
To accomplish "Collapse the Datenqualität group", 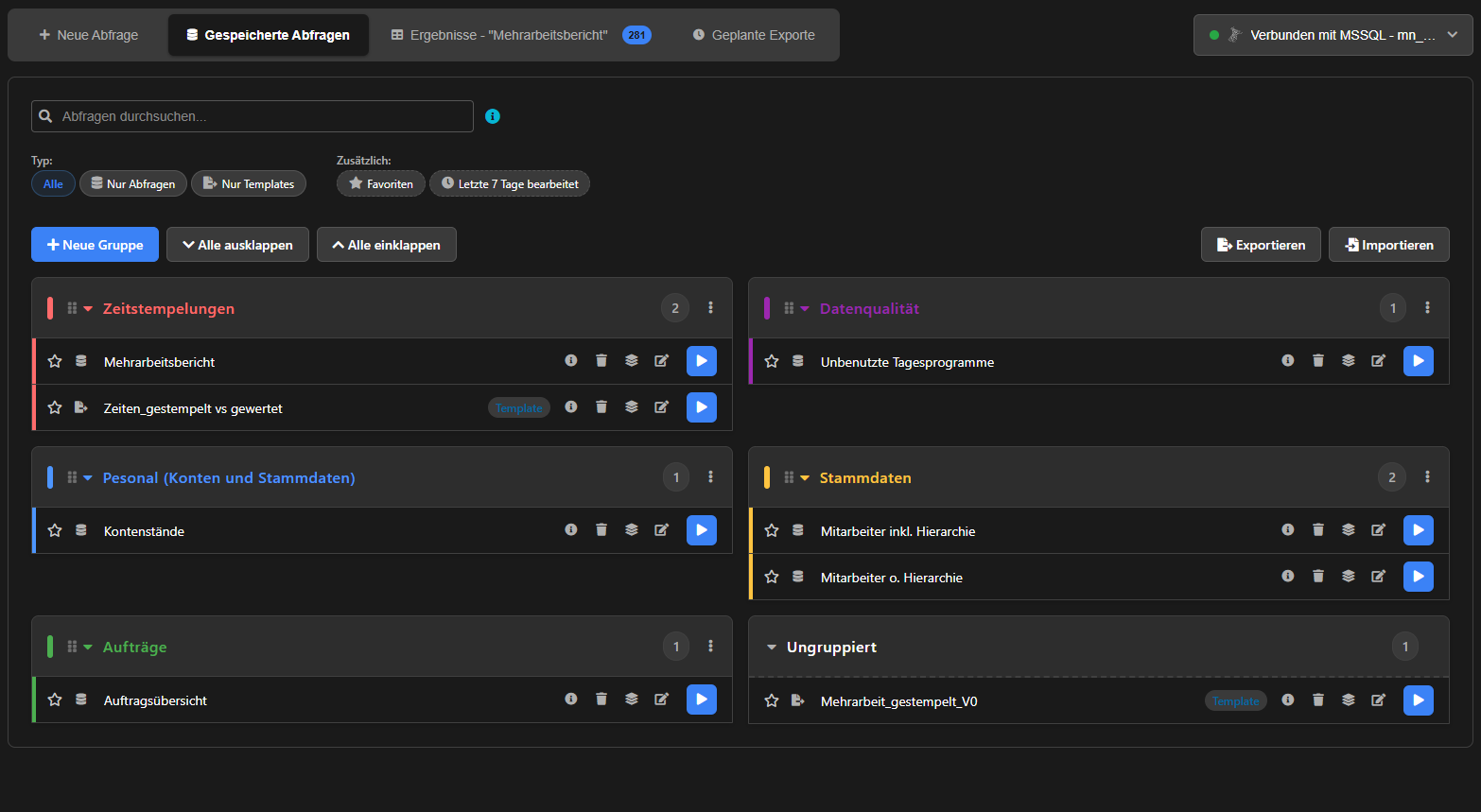I will click(805, 309).
